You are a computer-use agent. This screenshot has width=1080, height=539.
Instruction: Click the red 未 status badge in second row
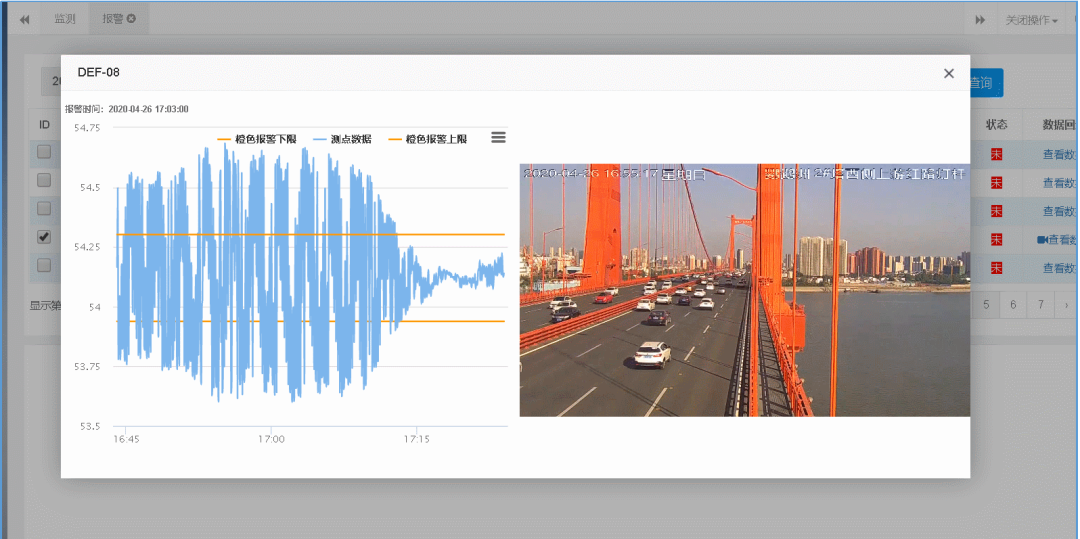(995, 182)
